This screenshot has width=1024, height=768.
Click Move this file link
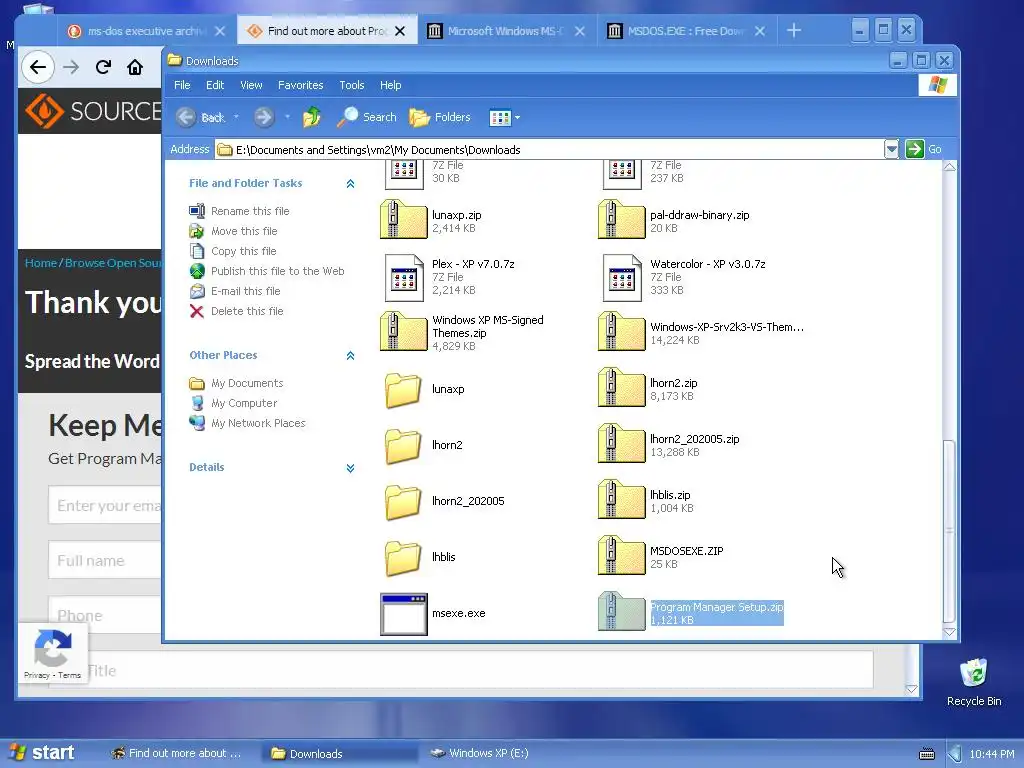(x=244, y=231)
